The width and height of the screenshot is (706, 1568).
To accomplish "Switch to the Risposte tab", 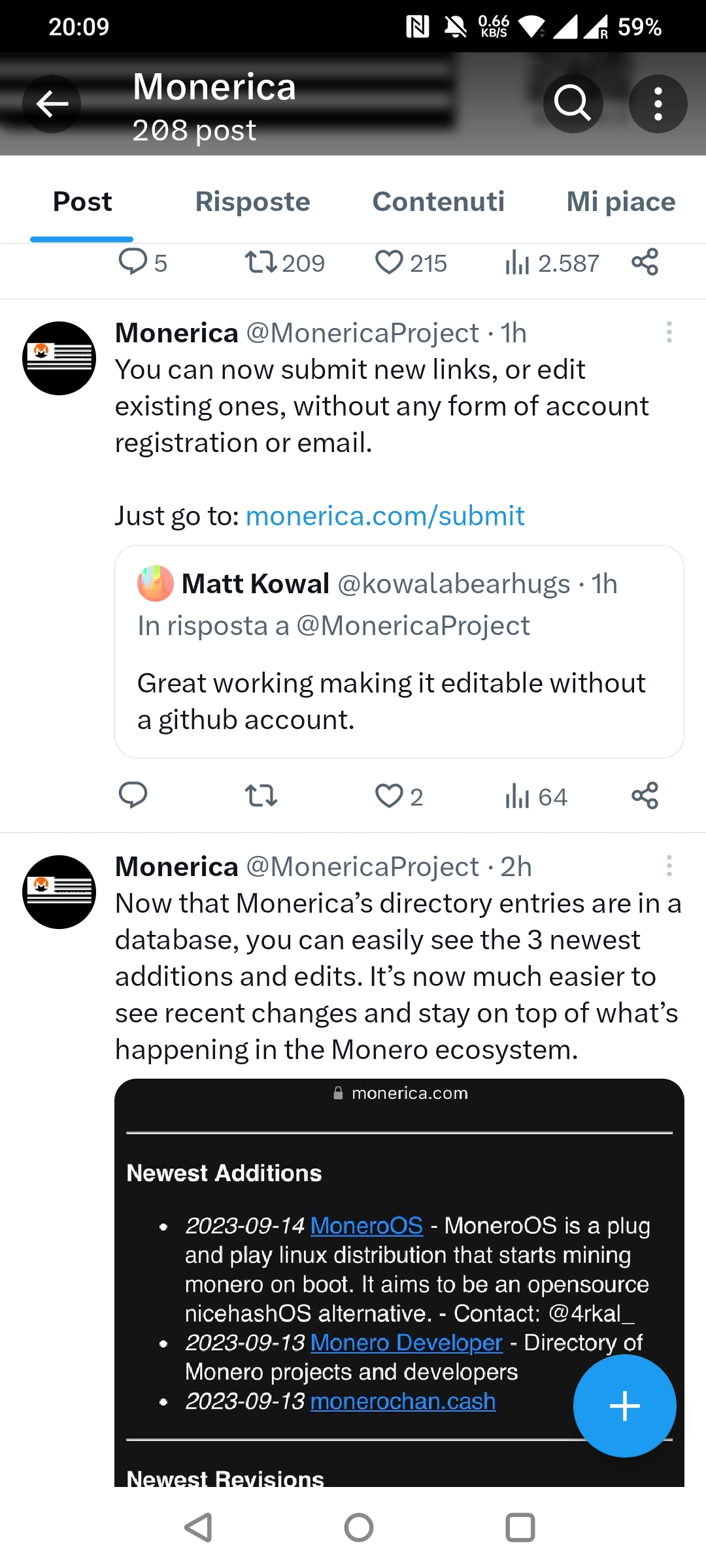I will (252, 202).
